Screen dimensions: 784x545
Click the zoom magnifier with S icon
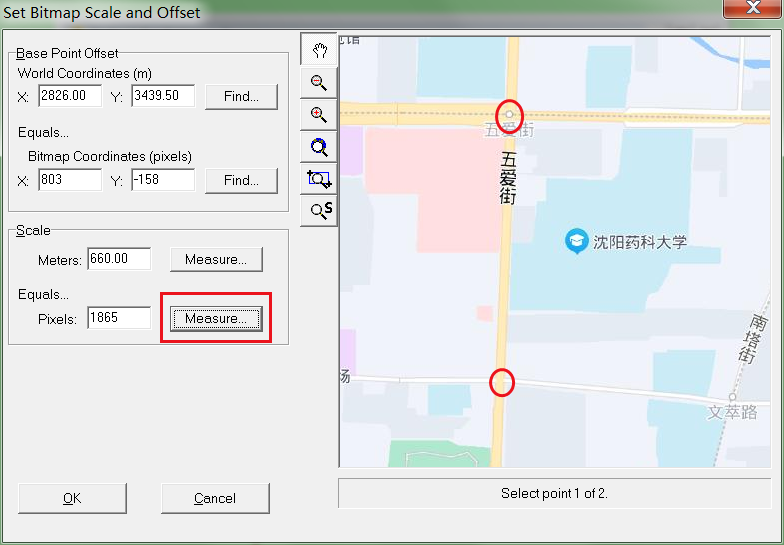click(320, 210)
